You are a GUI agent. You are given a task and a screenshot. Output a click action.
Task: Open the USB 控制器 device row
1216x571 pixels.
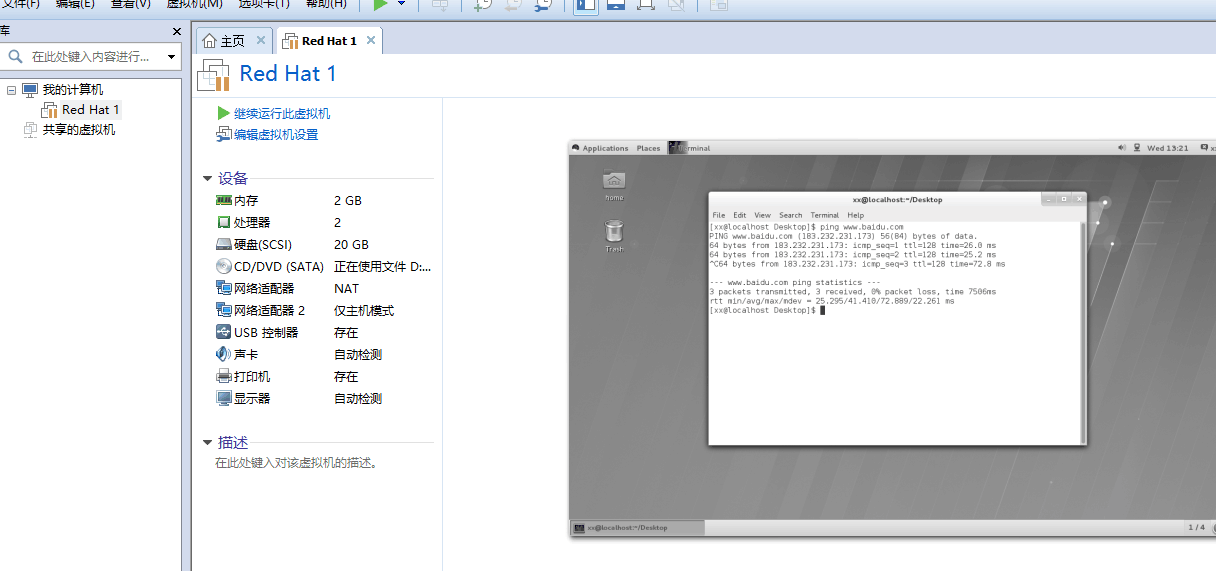pos(324,333)
